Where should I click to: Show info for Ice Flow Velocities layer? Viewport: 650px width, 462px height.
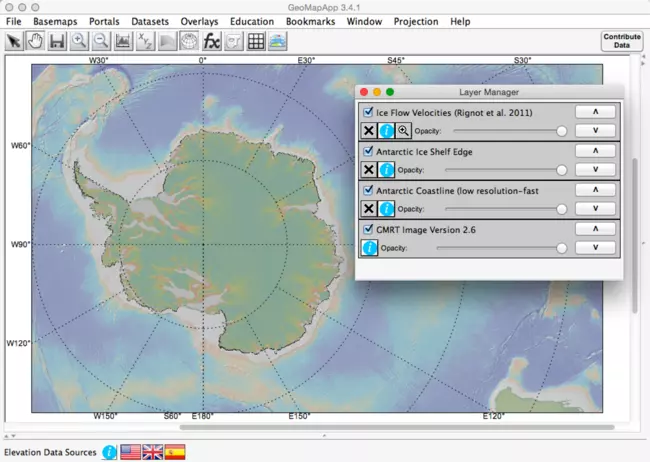pyautogui.click(x=386, y=130)
